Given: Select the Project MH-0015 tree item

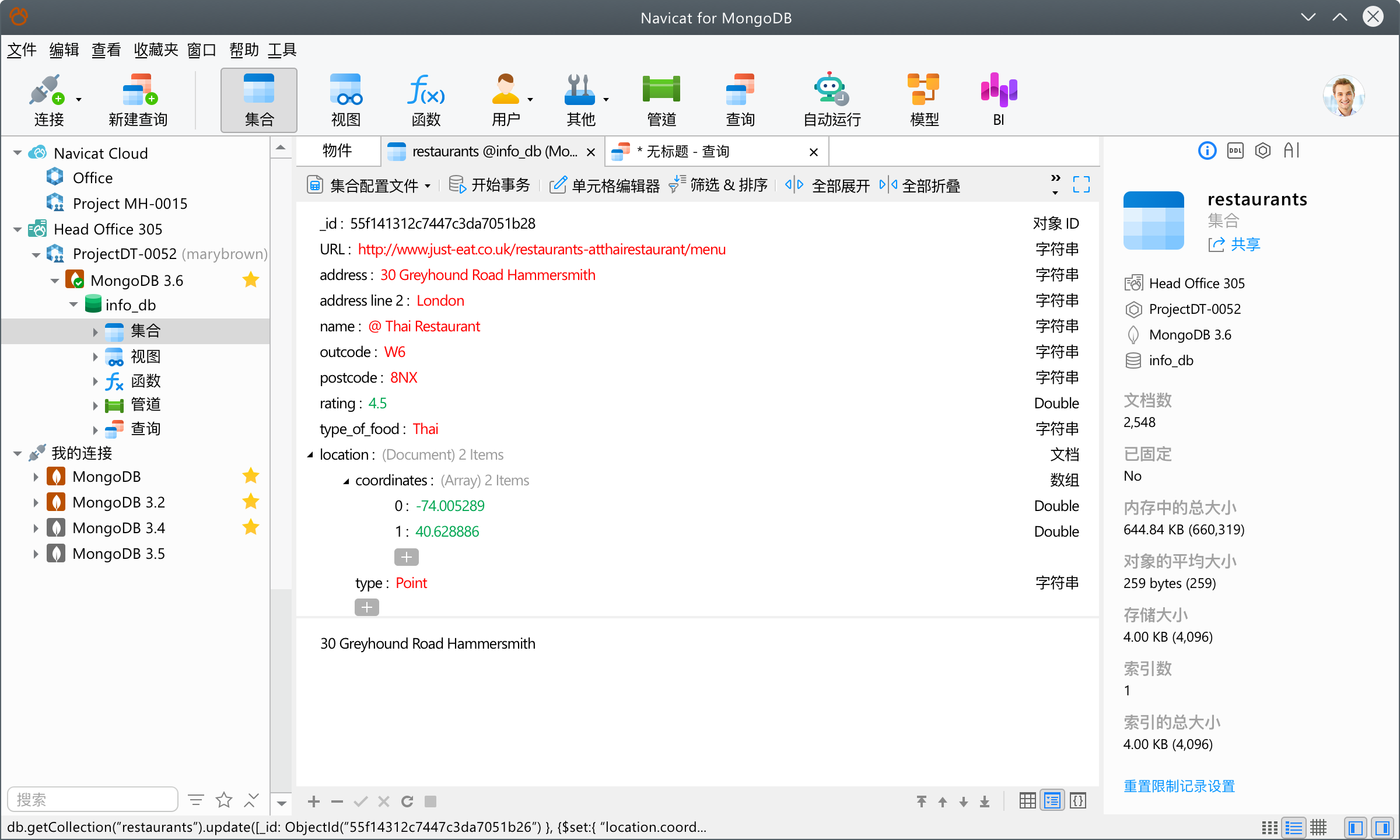Looking at the screenshot, I should coord(130,204).
